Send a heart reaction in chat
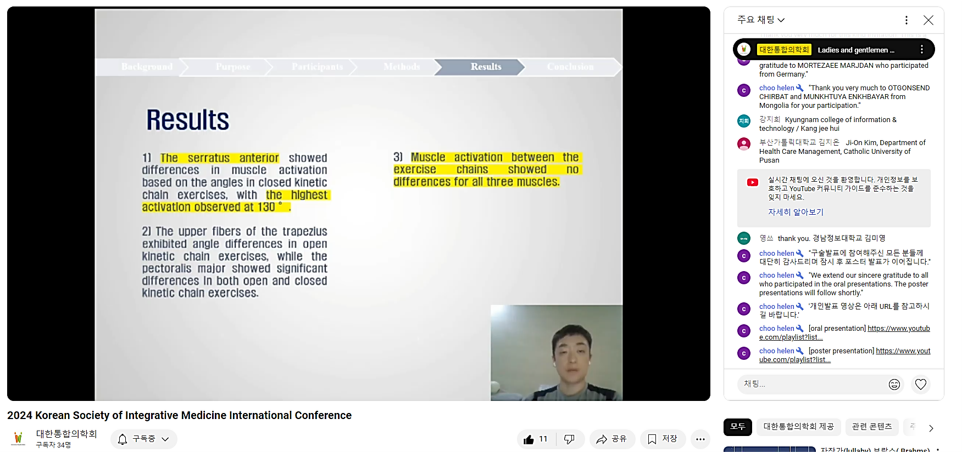 (x=921, y=384)
